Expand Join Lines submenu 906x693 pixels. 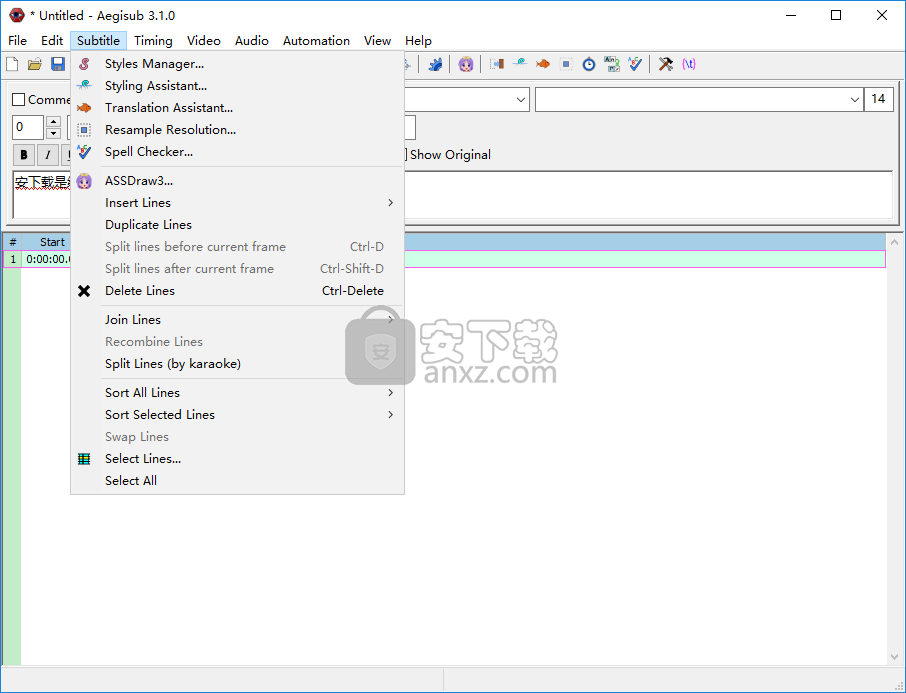(237, 320)
